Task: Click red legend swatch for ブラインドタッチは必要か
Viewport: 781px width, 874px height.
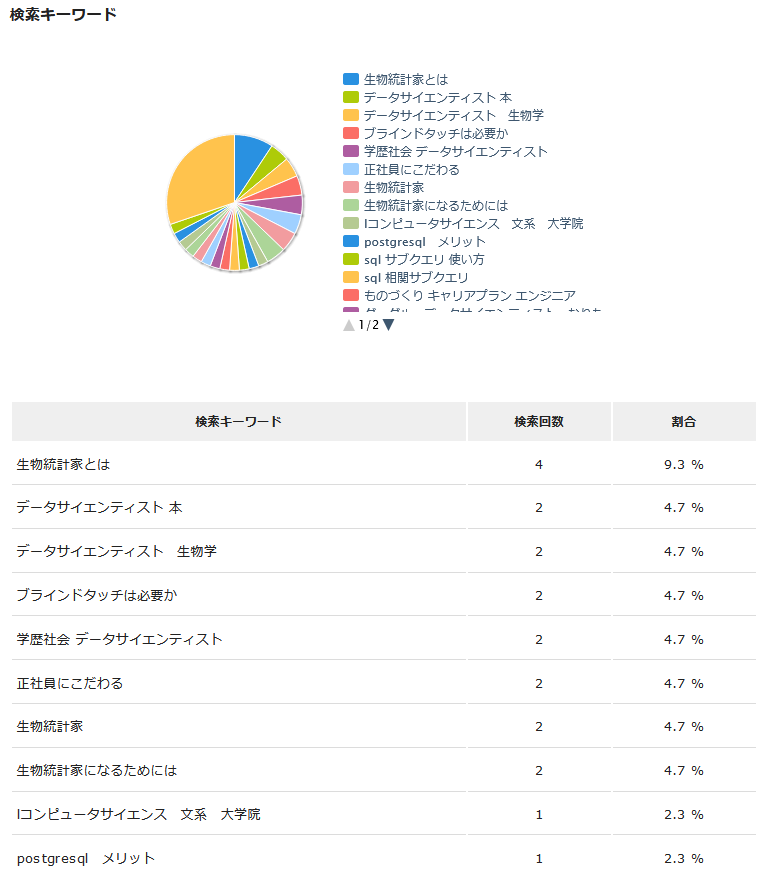Action: [x=351, y=133]
